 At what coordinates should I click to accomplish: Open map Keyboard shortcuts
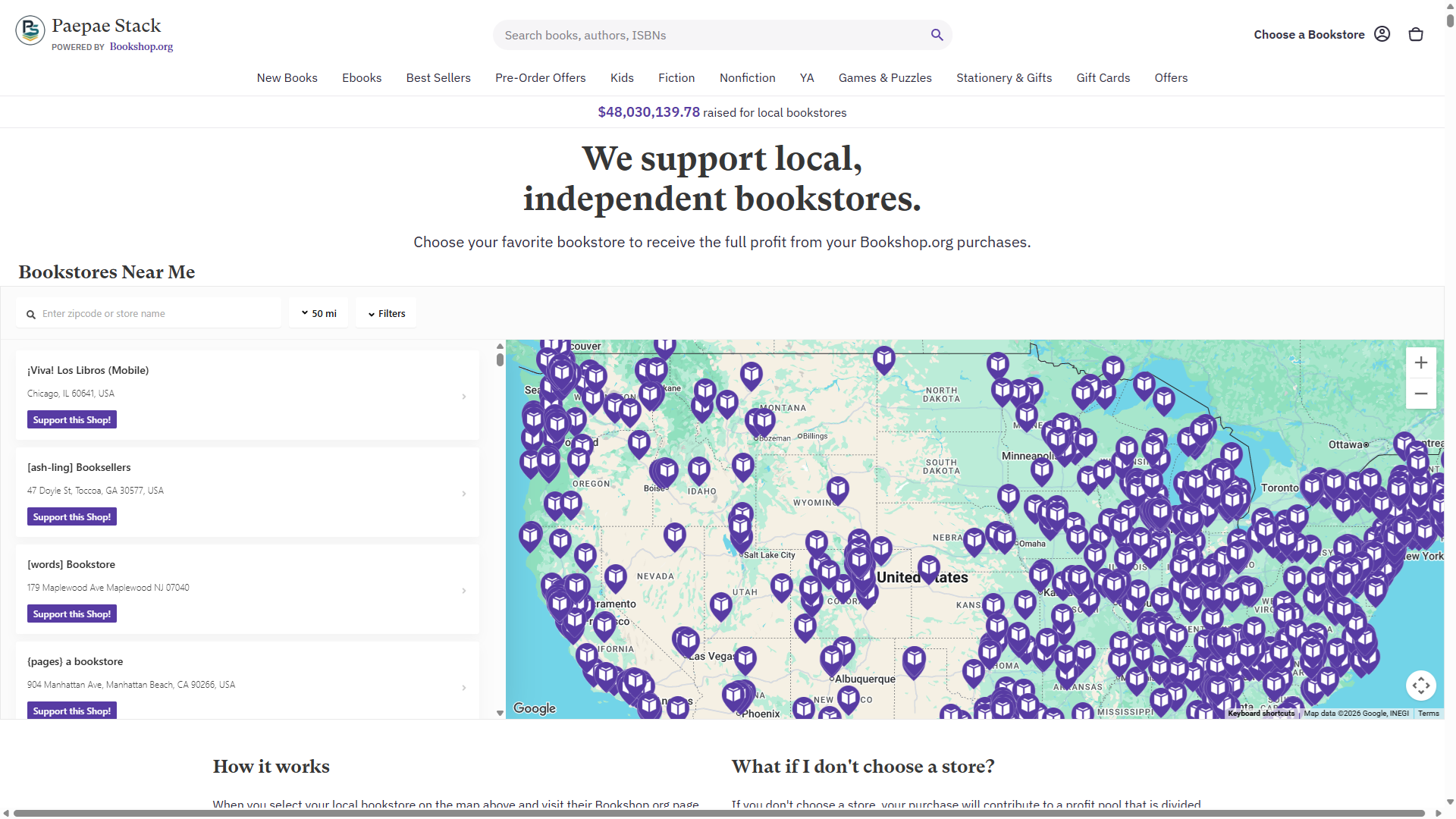(1261, 714)
